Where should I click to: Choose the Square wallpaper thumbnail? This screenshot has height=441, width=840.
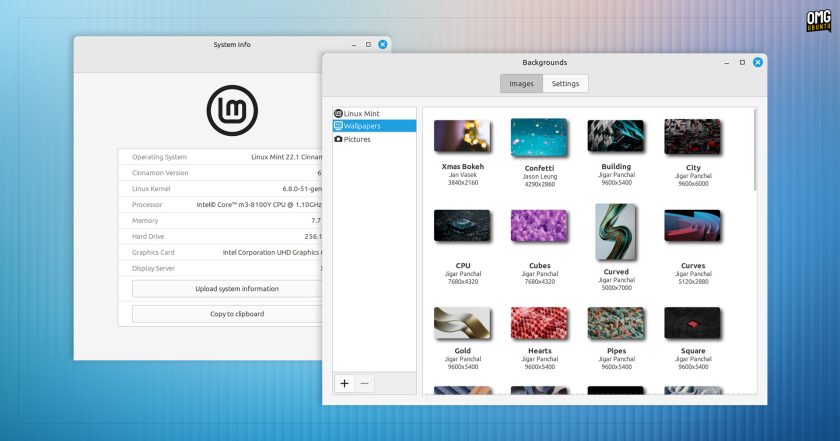tap(692, 323)
